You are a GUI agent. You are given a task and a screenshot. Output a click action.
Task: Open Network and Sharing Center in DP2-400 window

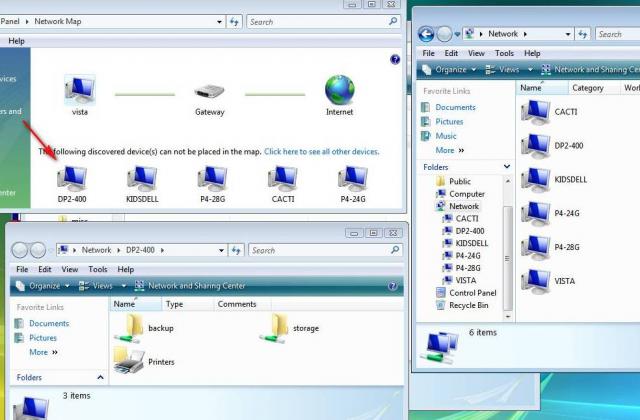[190, 286]
